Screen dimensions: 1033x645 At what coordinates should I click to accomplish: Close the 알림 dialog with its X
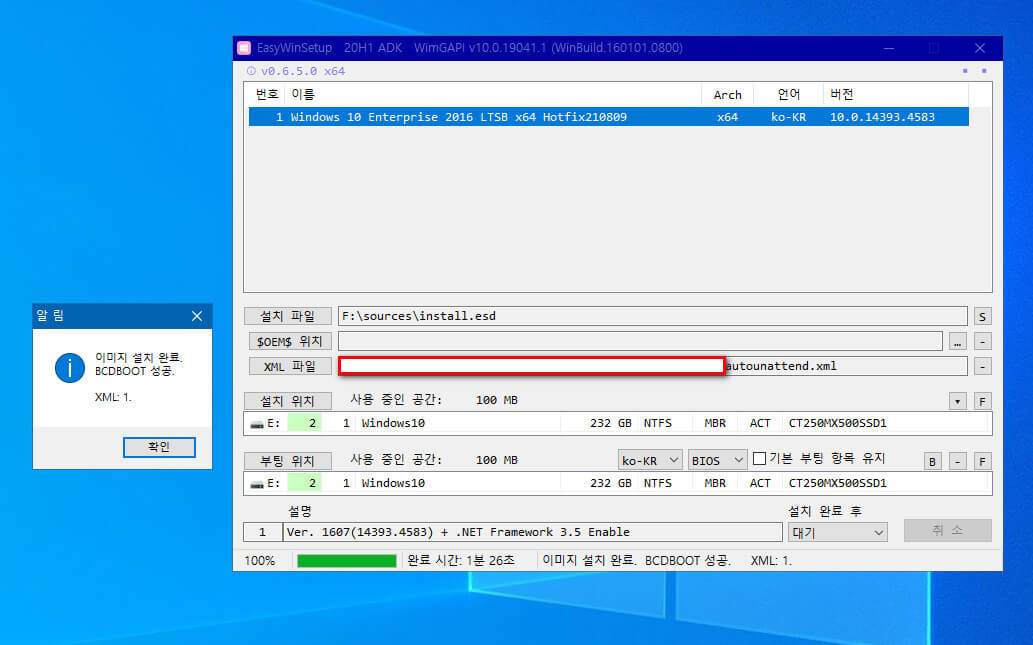tap(197, 316)
